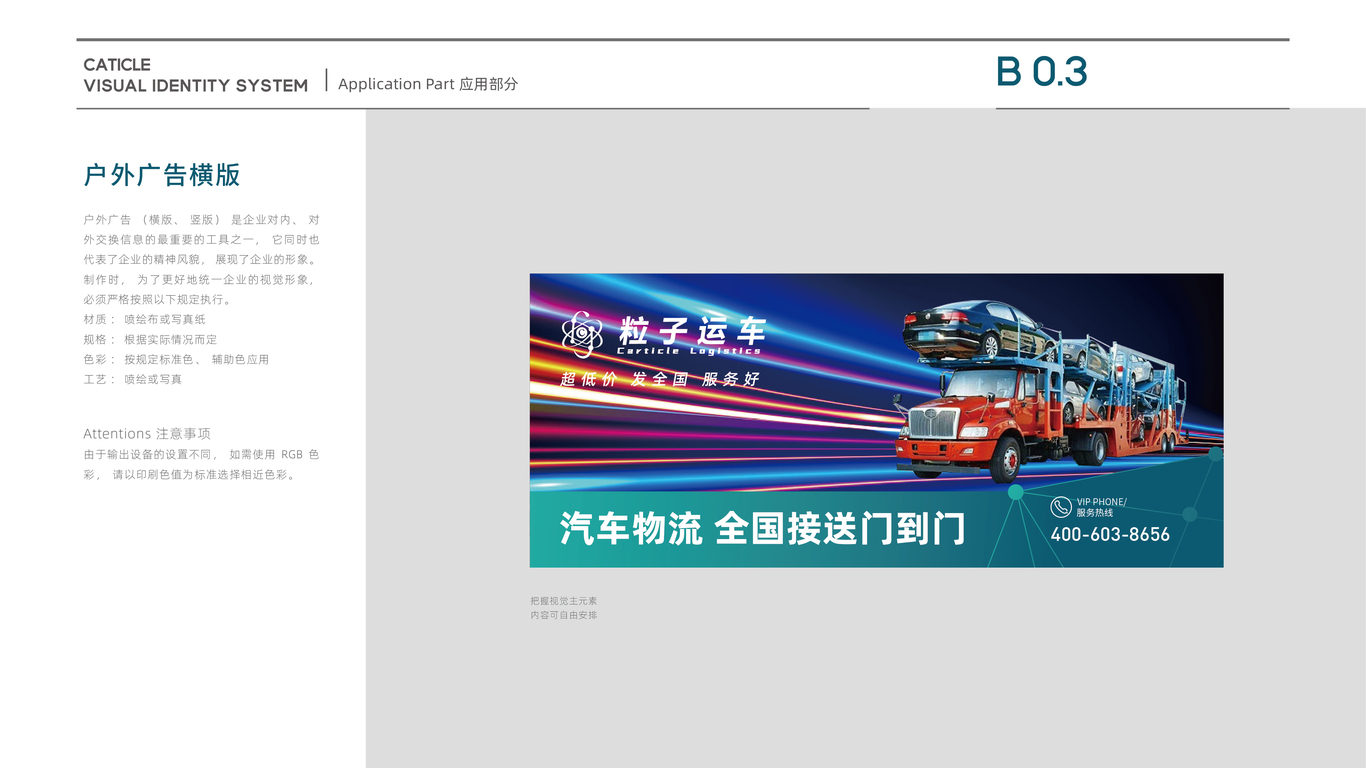Image resolution: width=1366 pixels, height=768 pixels.
Task: Click the phone number "400-603-8656"
Action: tap(1110, 534)
